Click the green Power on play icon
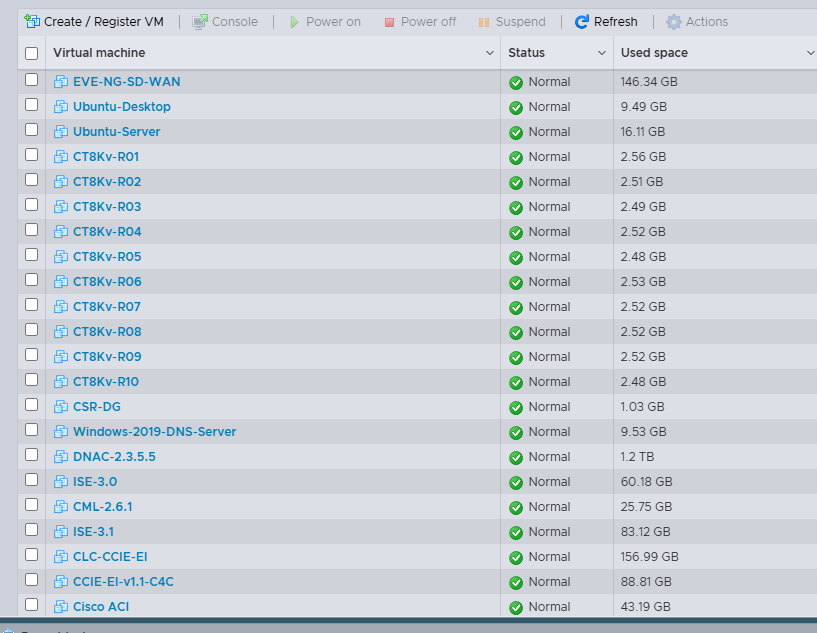This screenshot has height=633, width=817. click(294, 22)
